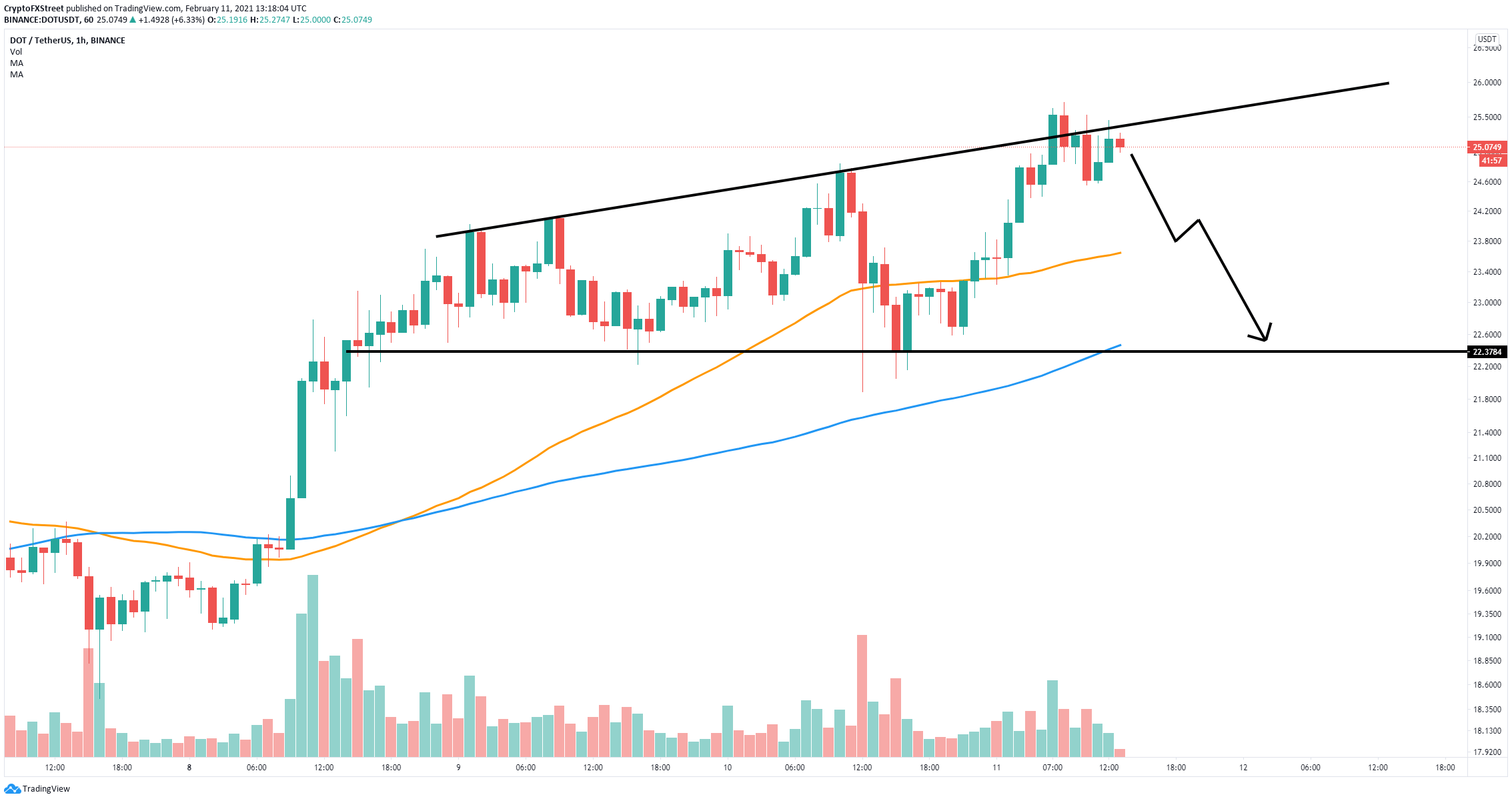The image size is (1512, 801).
Task: Click the red countdown timer 41:57 tag
Action: [x=1491, y=161]
